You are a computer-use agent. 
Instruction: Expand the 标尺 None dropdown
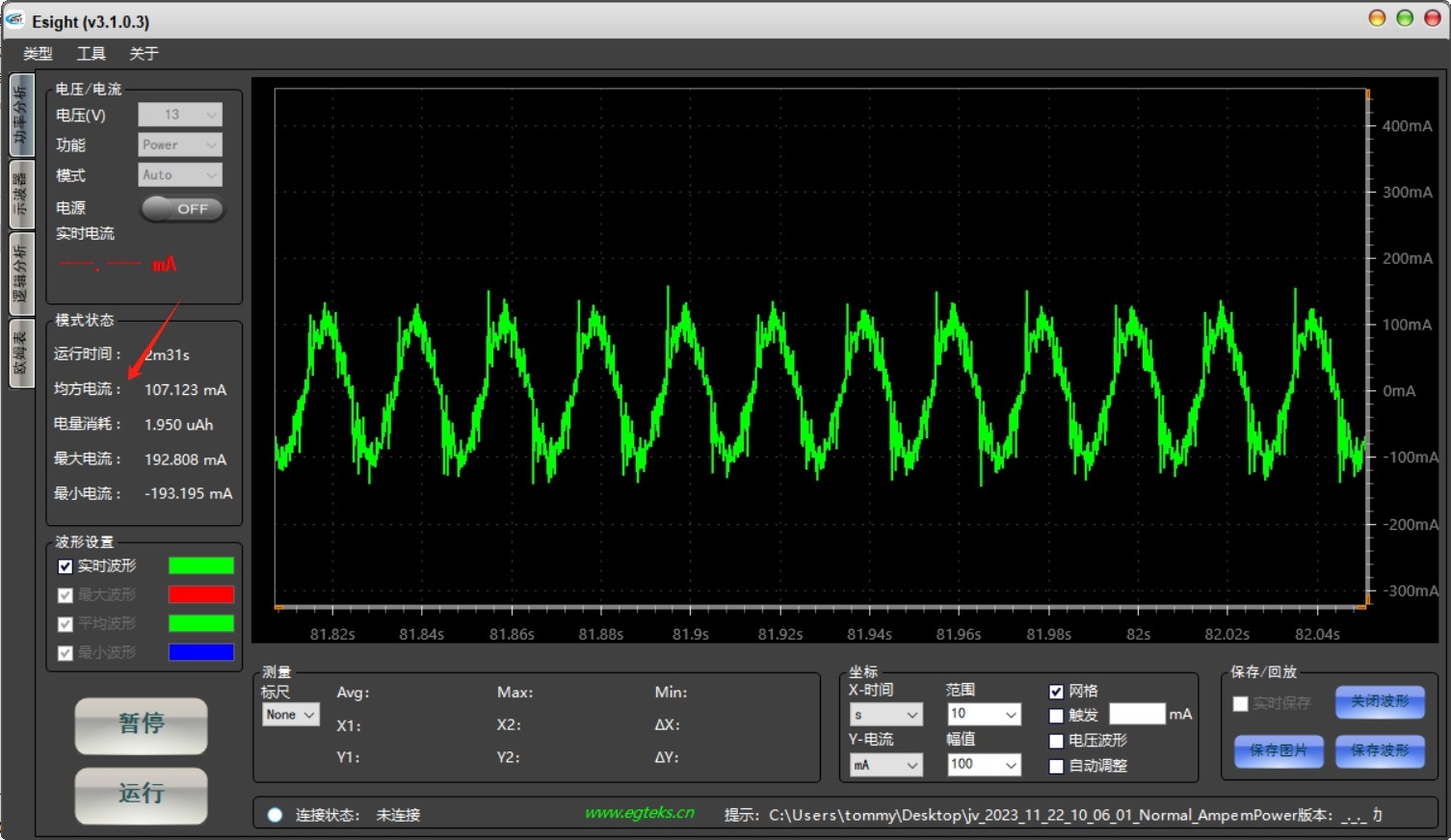click(290, 715)
